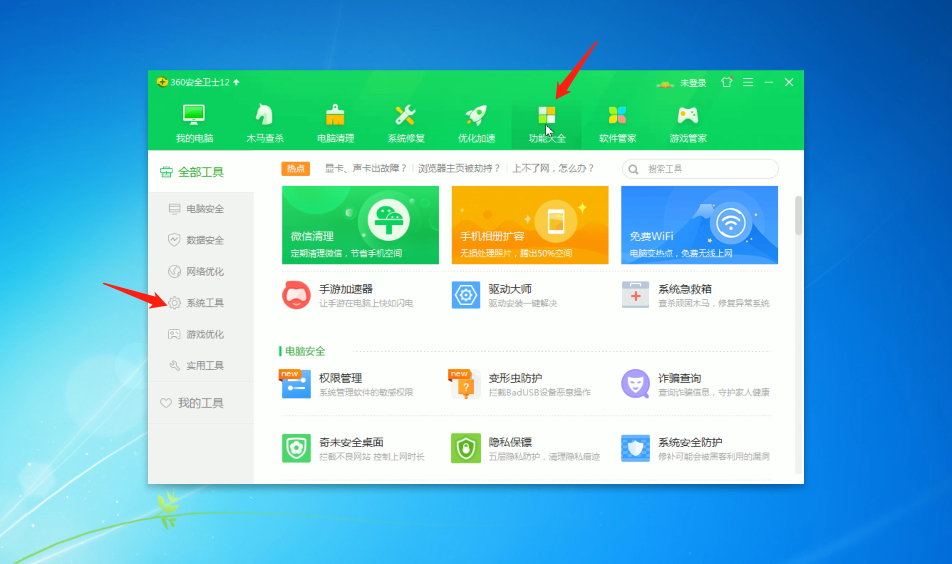Click the 变形虫防护 title text
952x564 pixels.
click(515, 378)
